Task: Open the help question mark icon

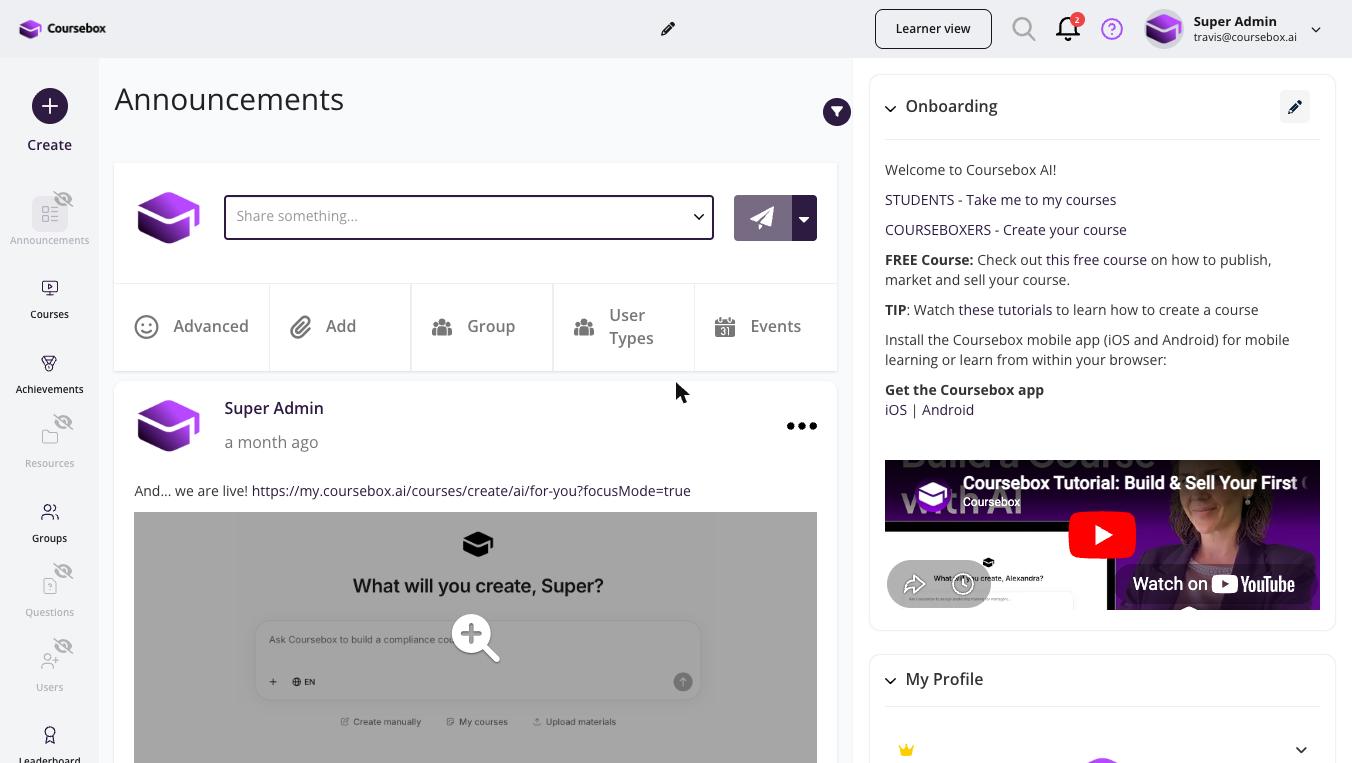Action: point(1112,29)
